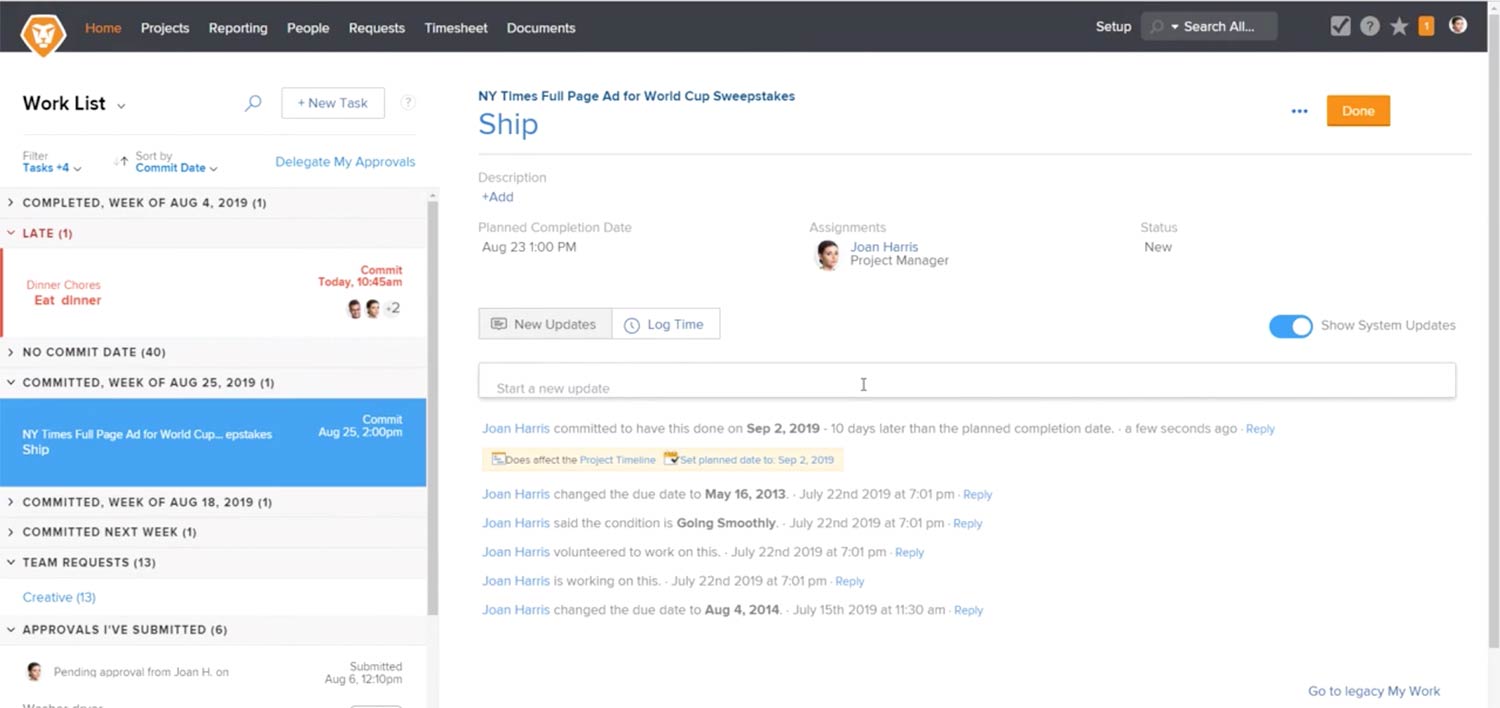Click the sort direction arrows icon
Viewport: 1500px width, 708px height.
pos(122,161)
